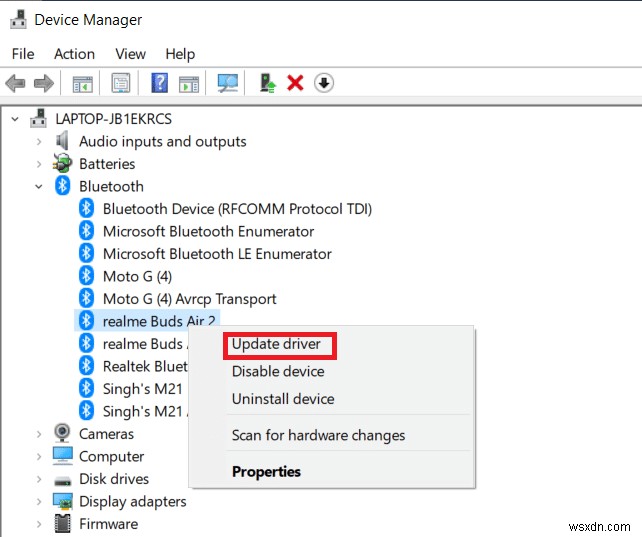The height and width of the screenshot is (537, 642).
Task: Select the second realme Buds entry
Action: [145, 344]
